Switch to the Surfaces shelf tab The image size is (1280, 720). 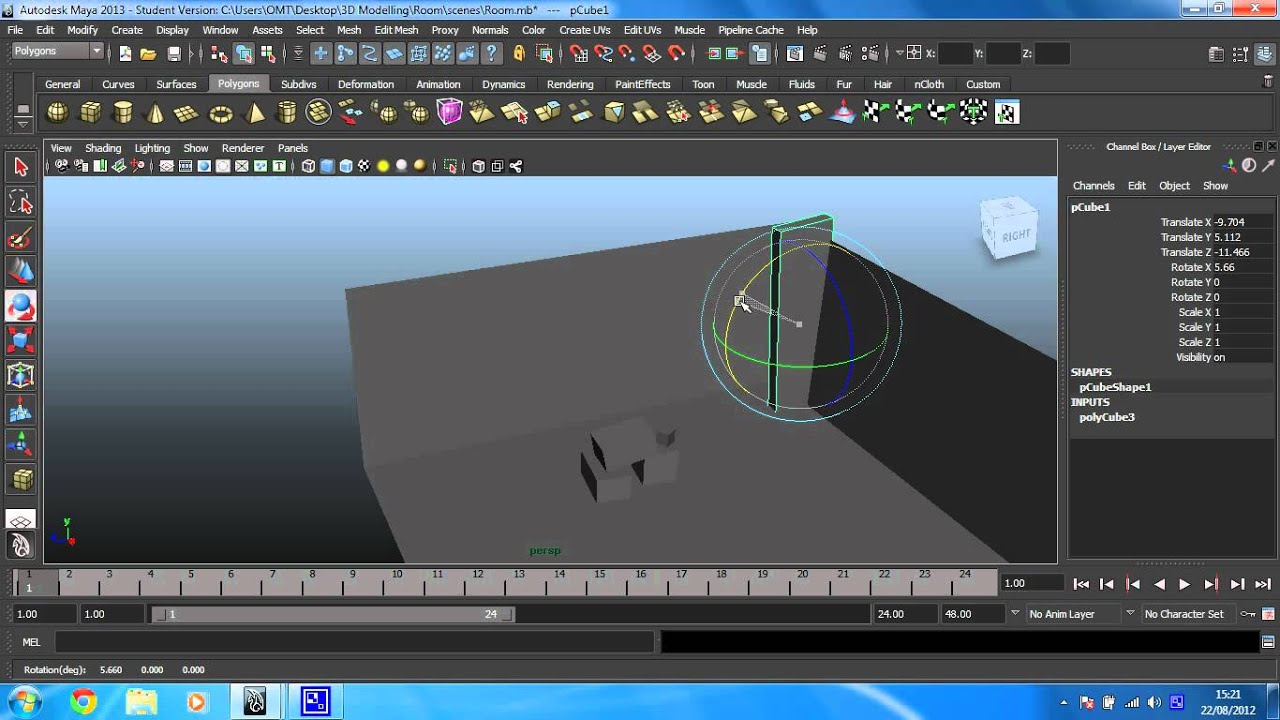point(176,84)
